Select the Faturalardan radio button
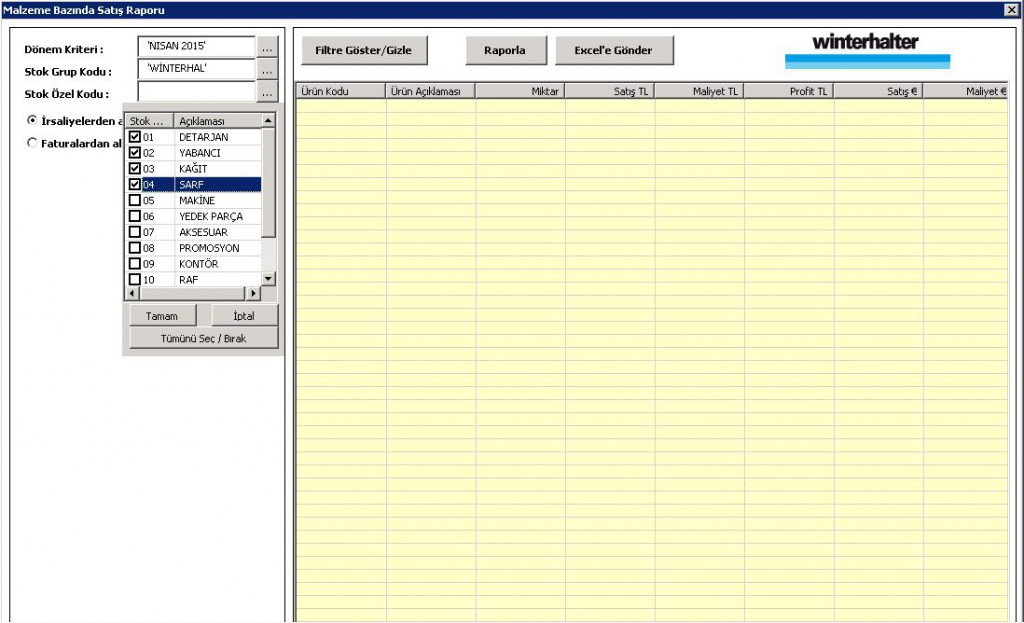 click(32, 143)
